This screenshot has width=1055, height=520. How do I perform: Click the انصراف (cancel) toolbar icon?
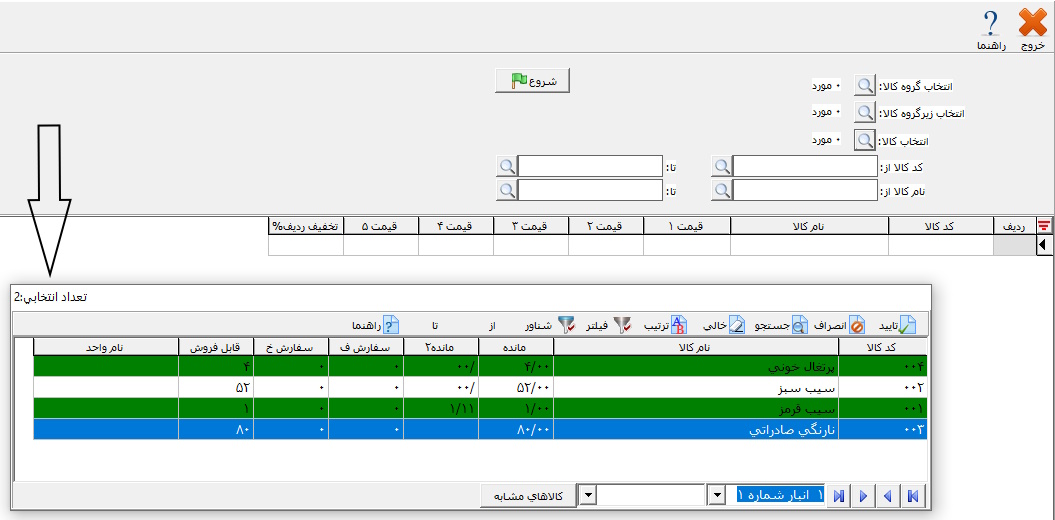(857, 325)
